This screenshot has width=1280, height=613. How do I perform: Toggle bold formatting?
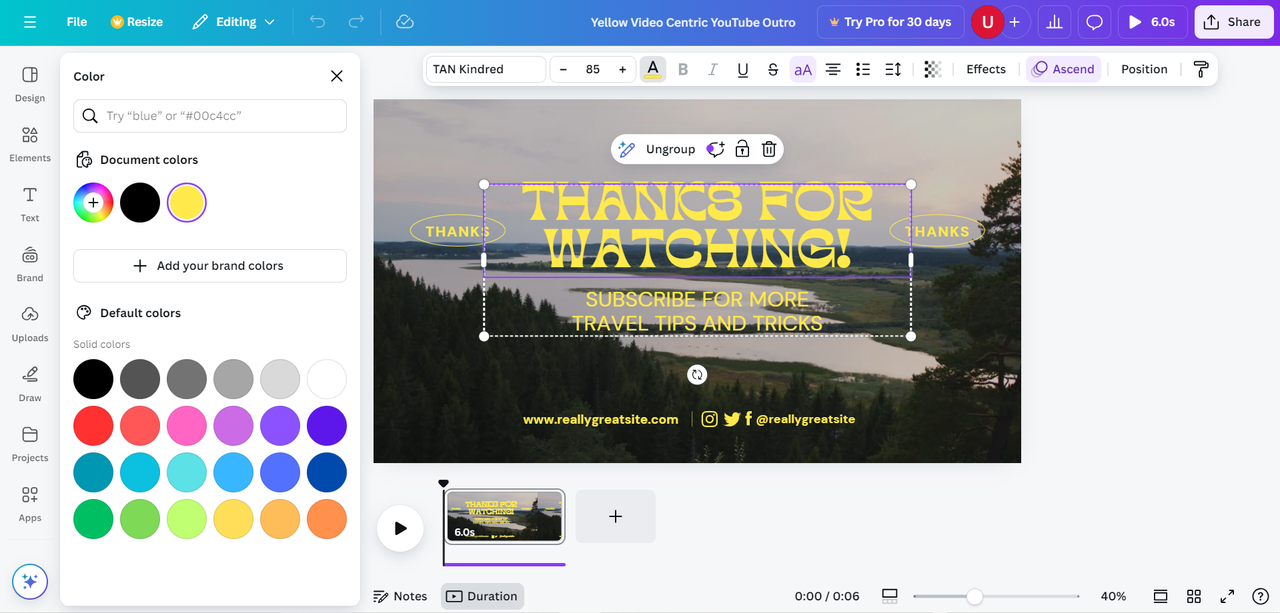(683, 69)
